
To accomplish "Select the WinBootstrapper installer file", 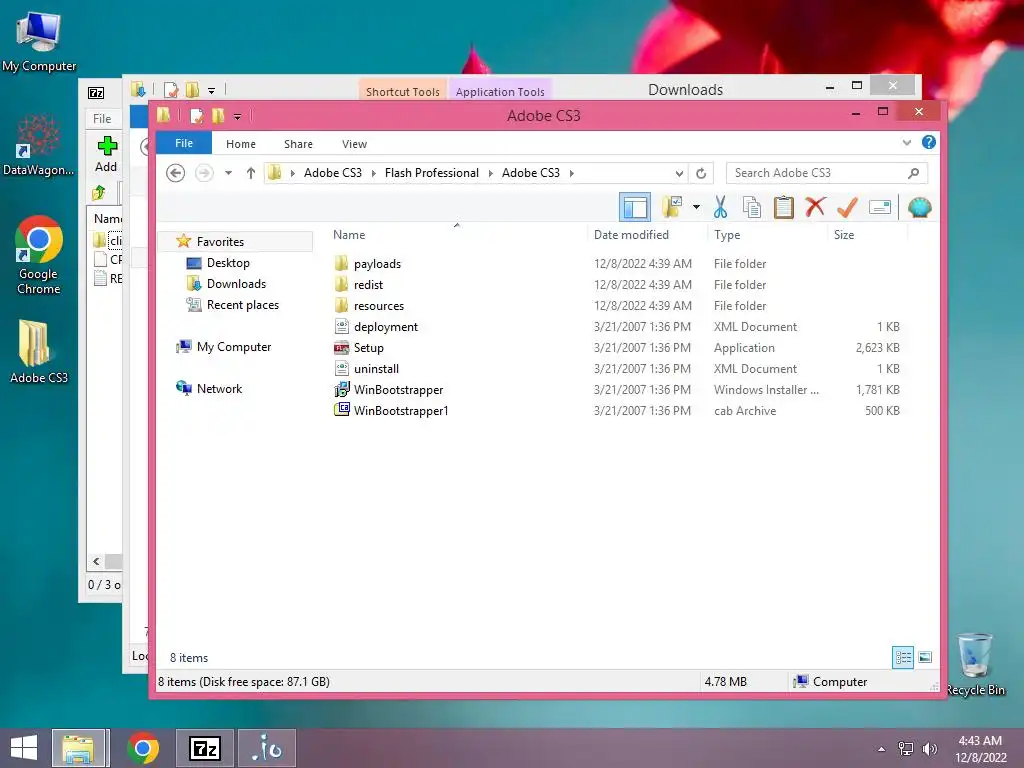I will coord(398,390).
